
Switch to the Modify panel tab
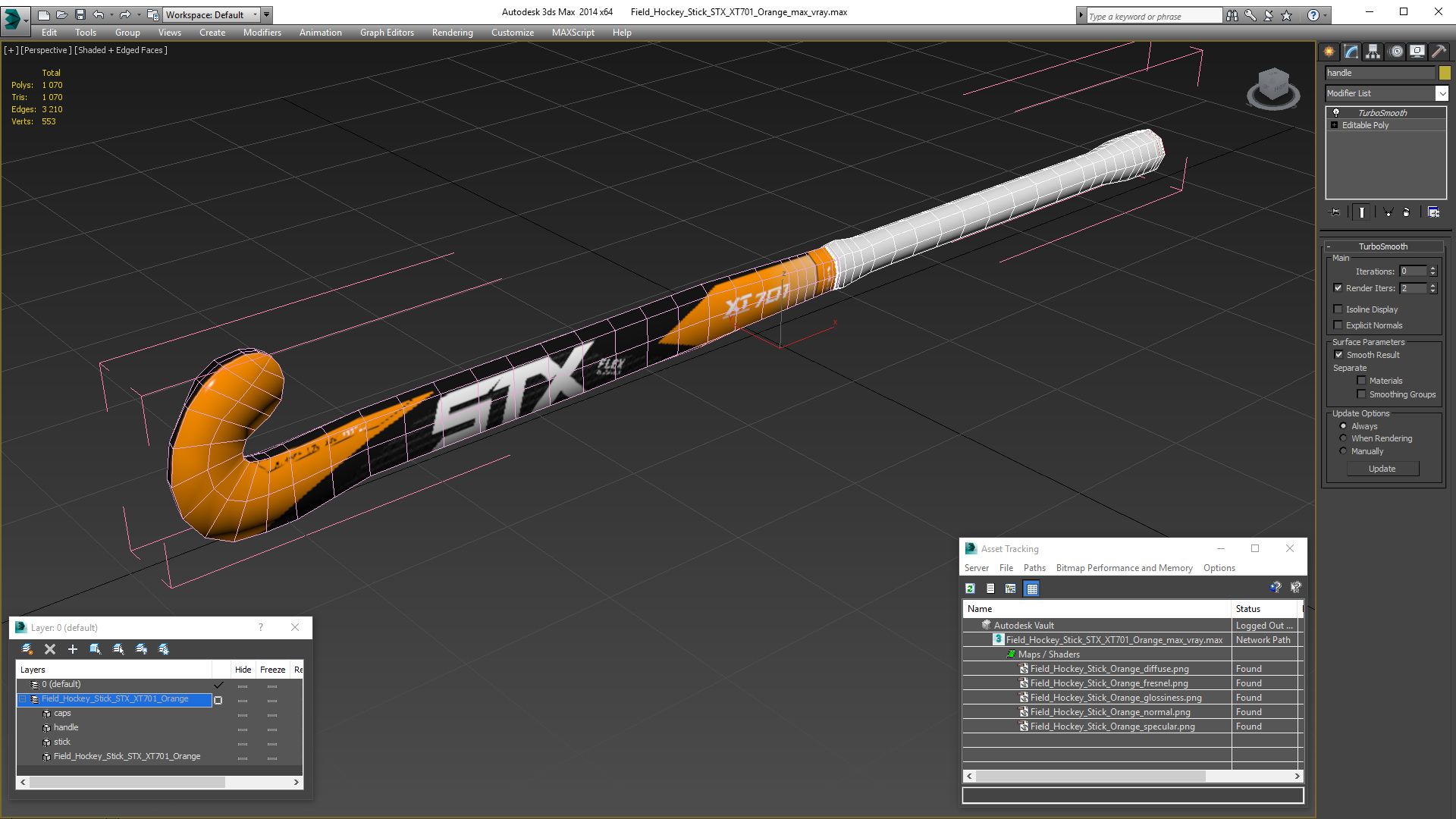click(1351, 52)
